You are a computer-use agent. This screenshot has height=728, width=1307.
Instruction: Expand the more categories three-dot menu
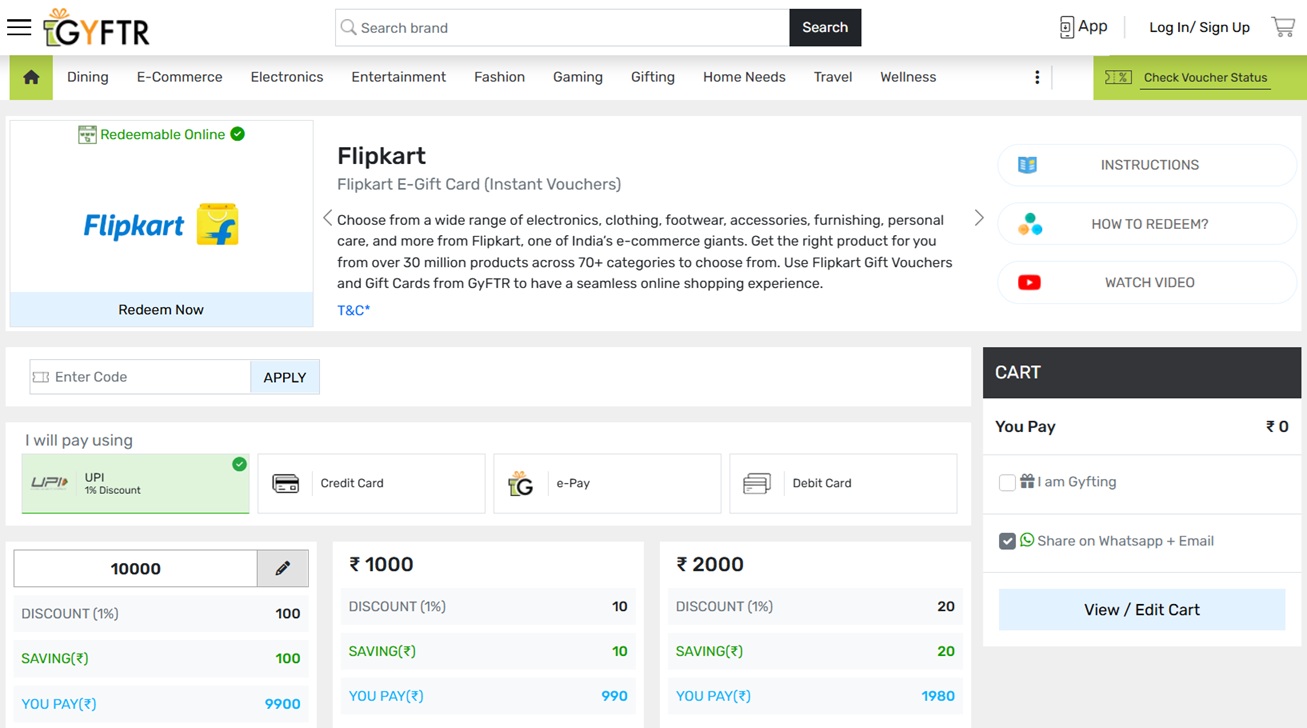[1037, 77]
